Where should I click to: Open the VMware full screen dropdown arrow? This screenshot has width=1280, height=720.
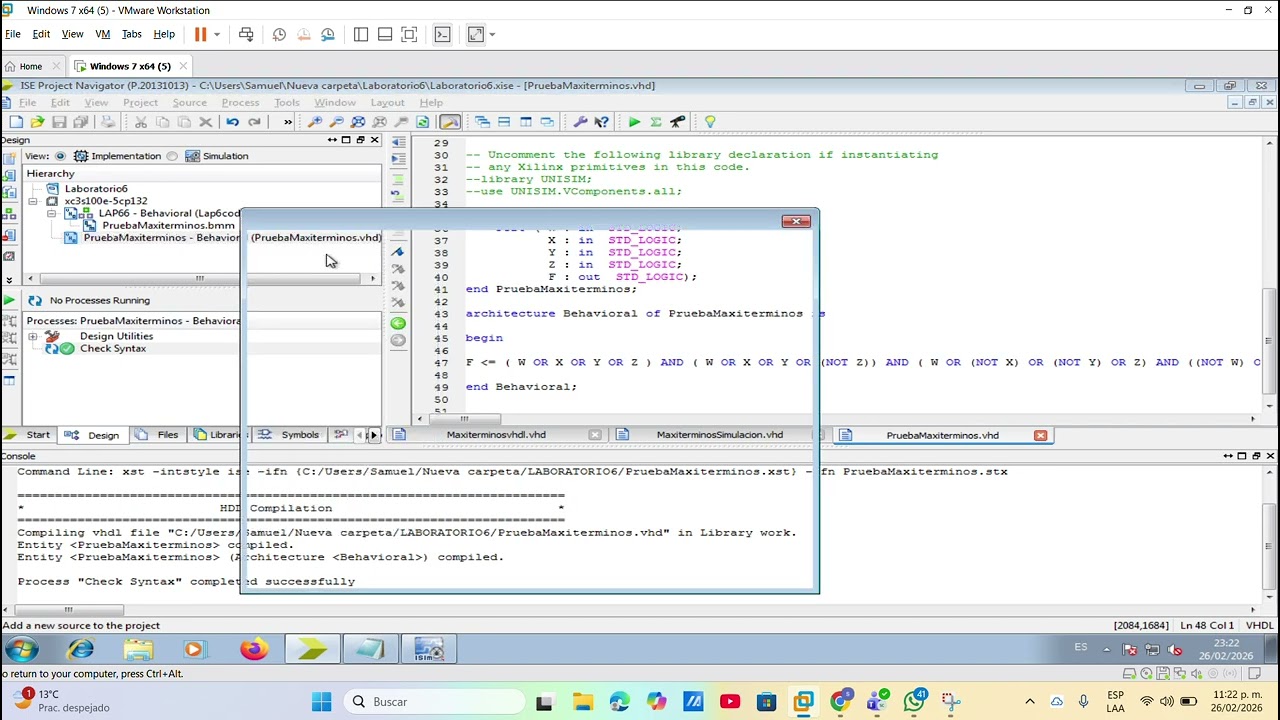tap(492, 34)
